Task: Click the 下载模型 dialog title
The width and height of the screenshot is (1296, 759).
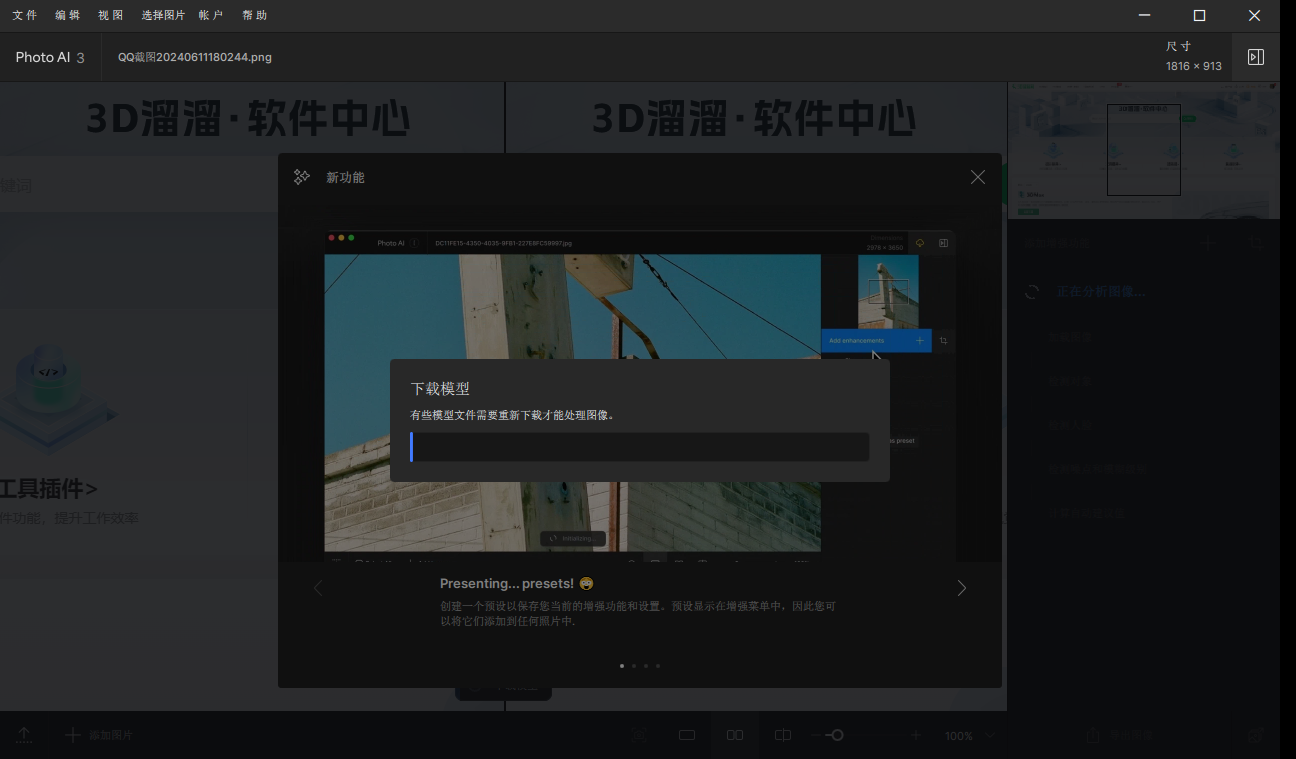Action: tap(440, 389)
